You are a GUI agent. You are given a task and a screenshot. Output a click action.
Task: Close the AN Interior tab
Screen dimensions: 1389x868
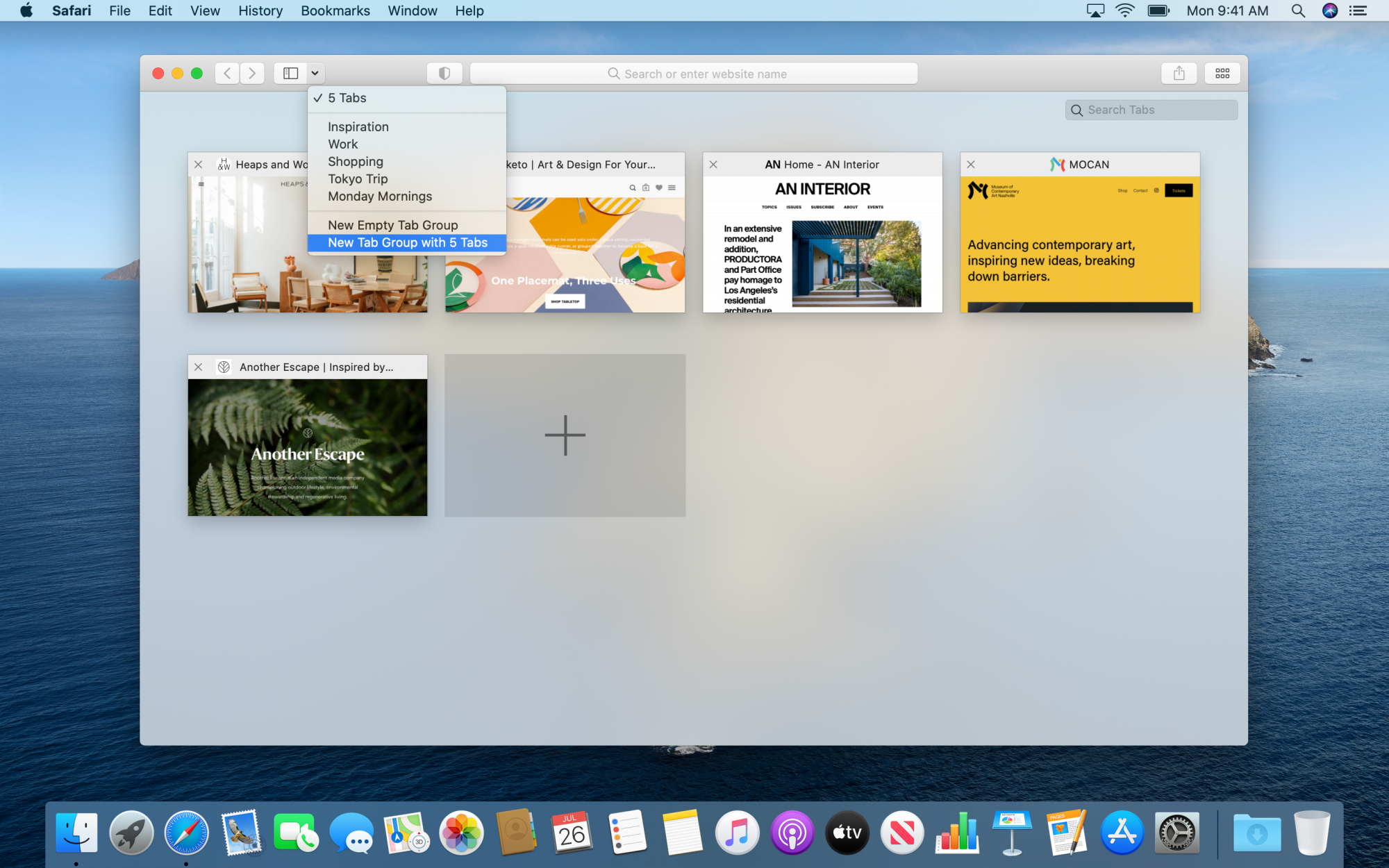click(713, 165)
